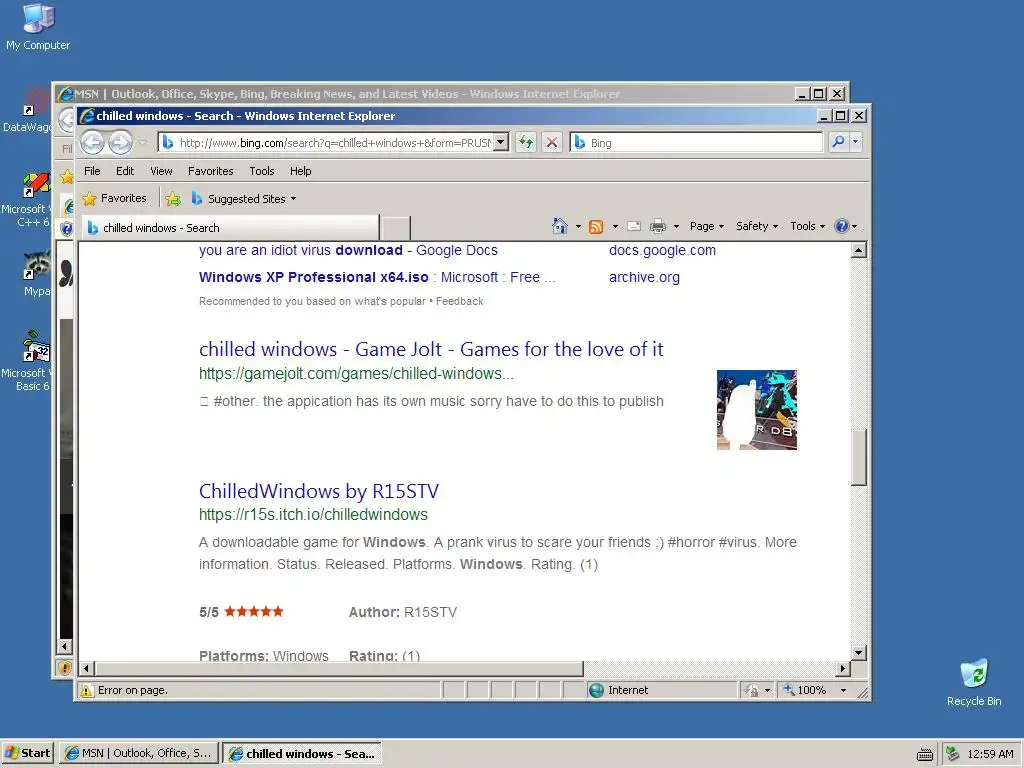This screenshot has height=768, width=1024.
Task: Open the Home button dropdown arrow
Action: 578,227
